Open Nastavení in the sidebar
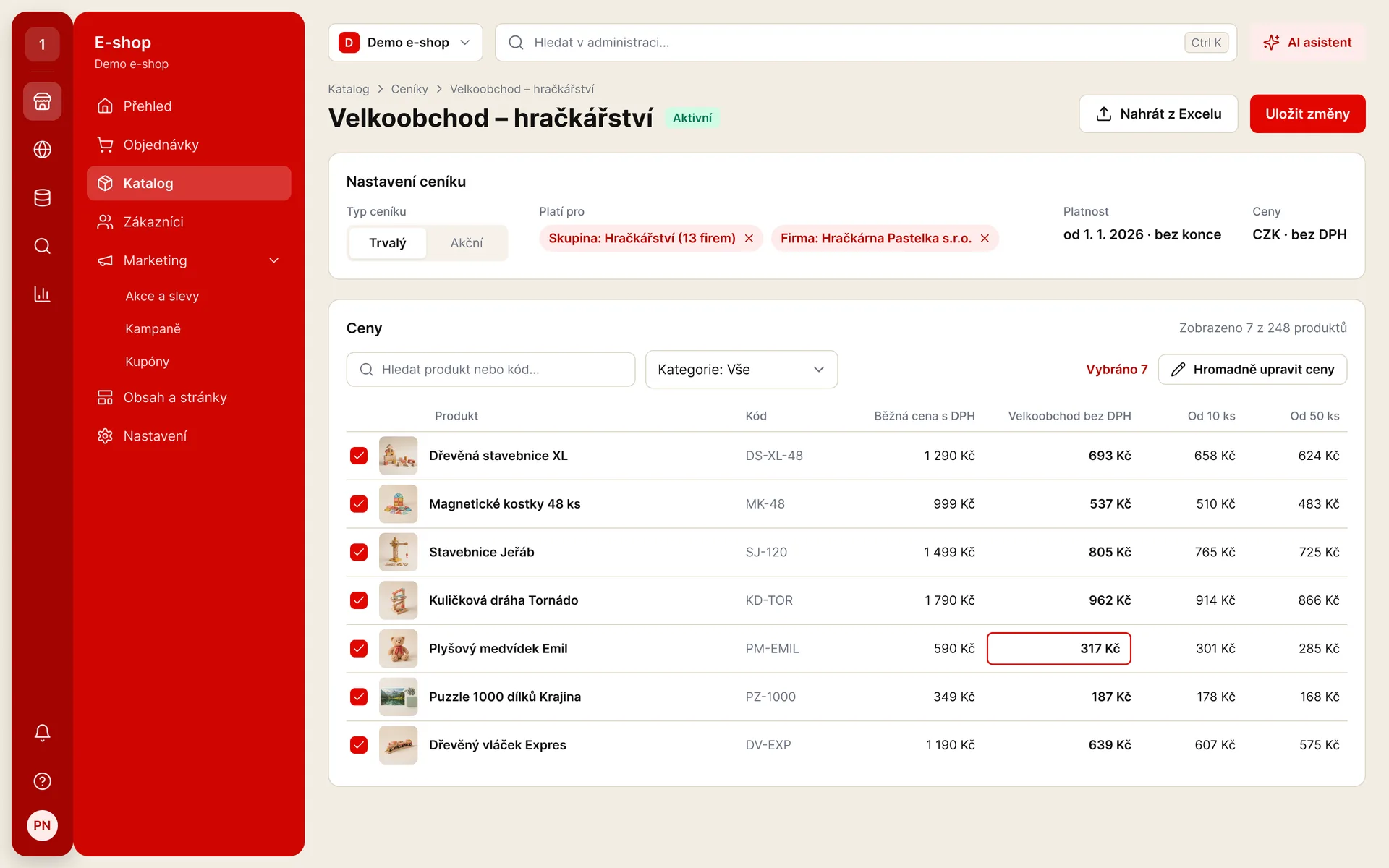The width and height of the screenshot is (1389, 868). [189, 436]
